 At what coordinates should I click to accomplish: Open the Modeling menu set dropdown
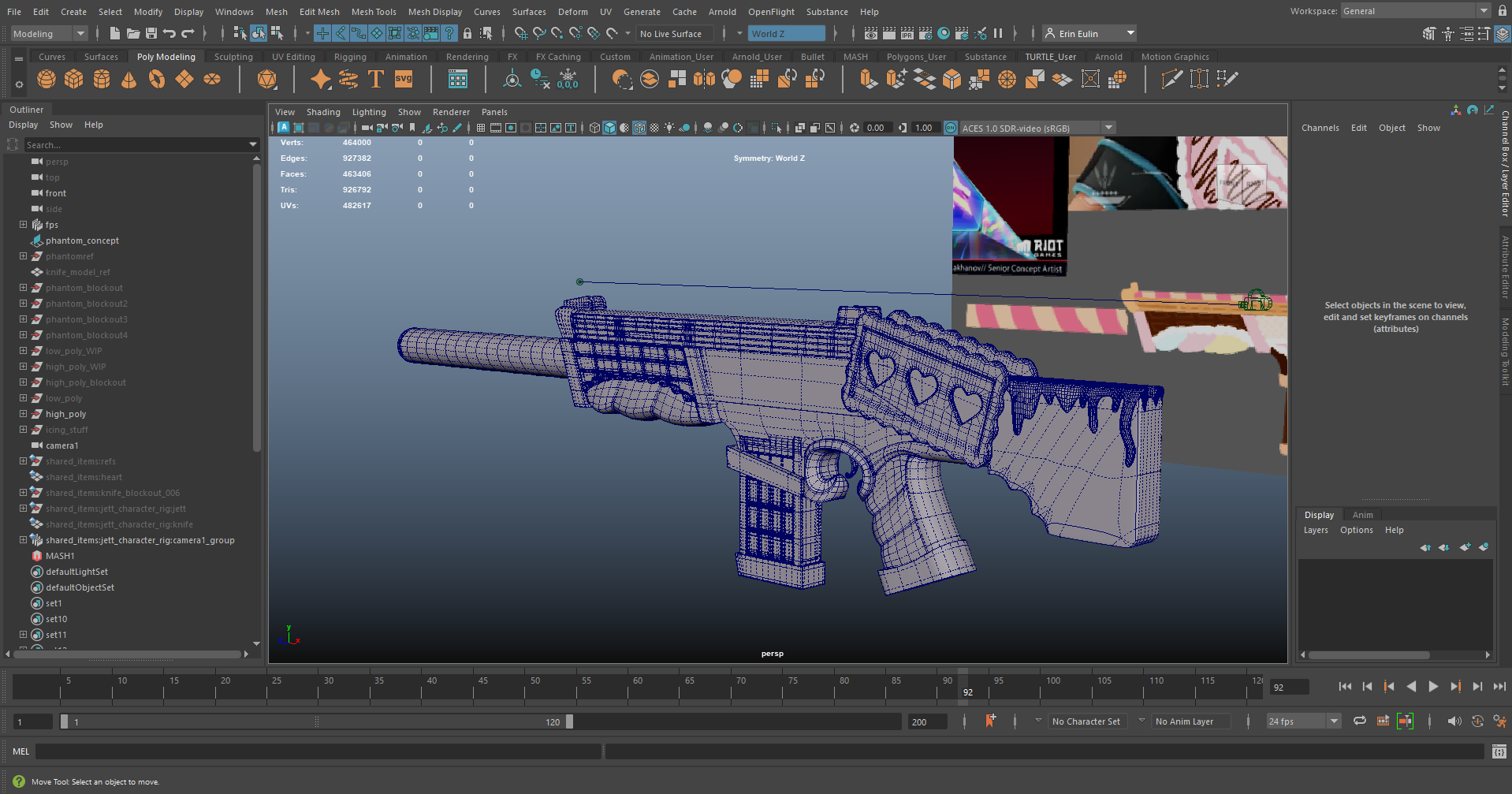pyautogui.click(x=49, y=34)
